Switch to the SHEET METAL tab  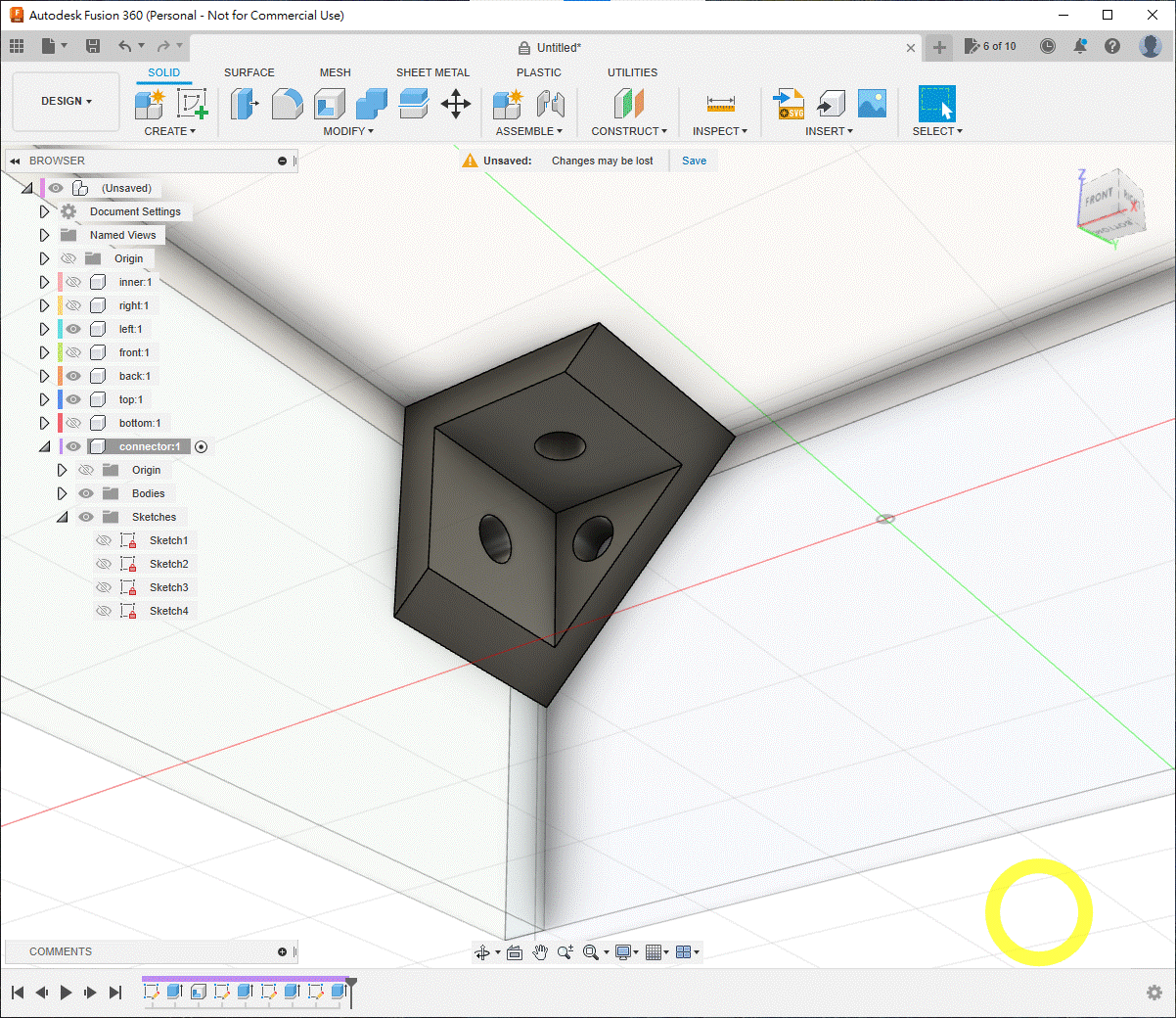coord(432,72)
